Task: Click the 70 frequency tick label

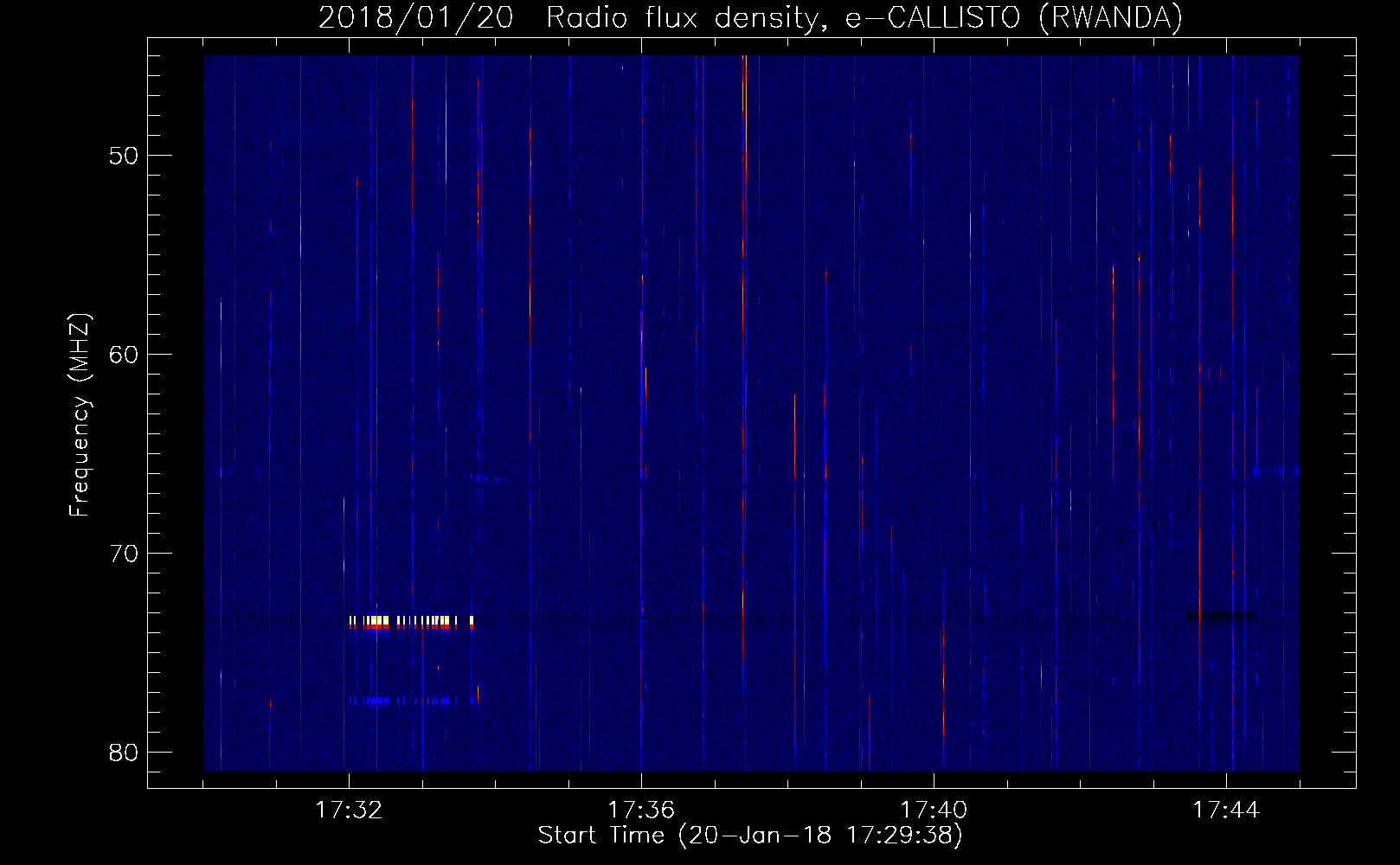Action: click(122, 554)
